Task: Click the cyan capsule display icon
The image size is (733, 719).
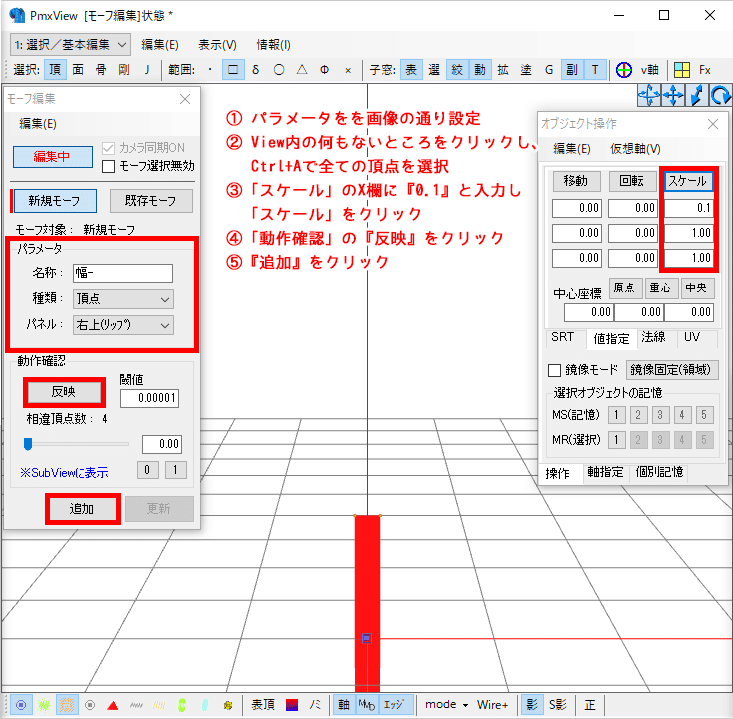Action: pos(205,705)
